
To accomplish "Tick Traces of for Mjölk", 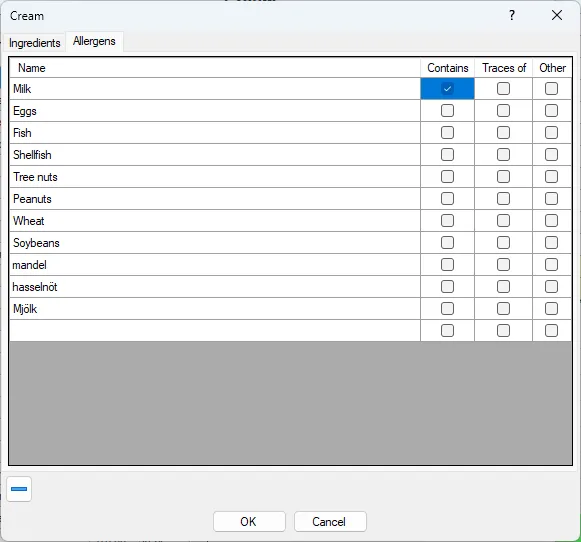I will click(x=503, y=309).
